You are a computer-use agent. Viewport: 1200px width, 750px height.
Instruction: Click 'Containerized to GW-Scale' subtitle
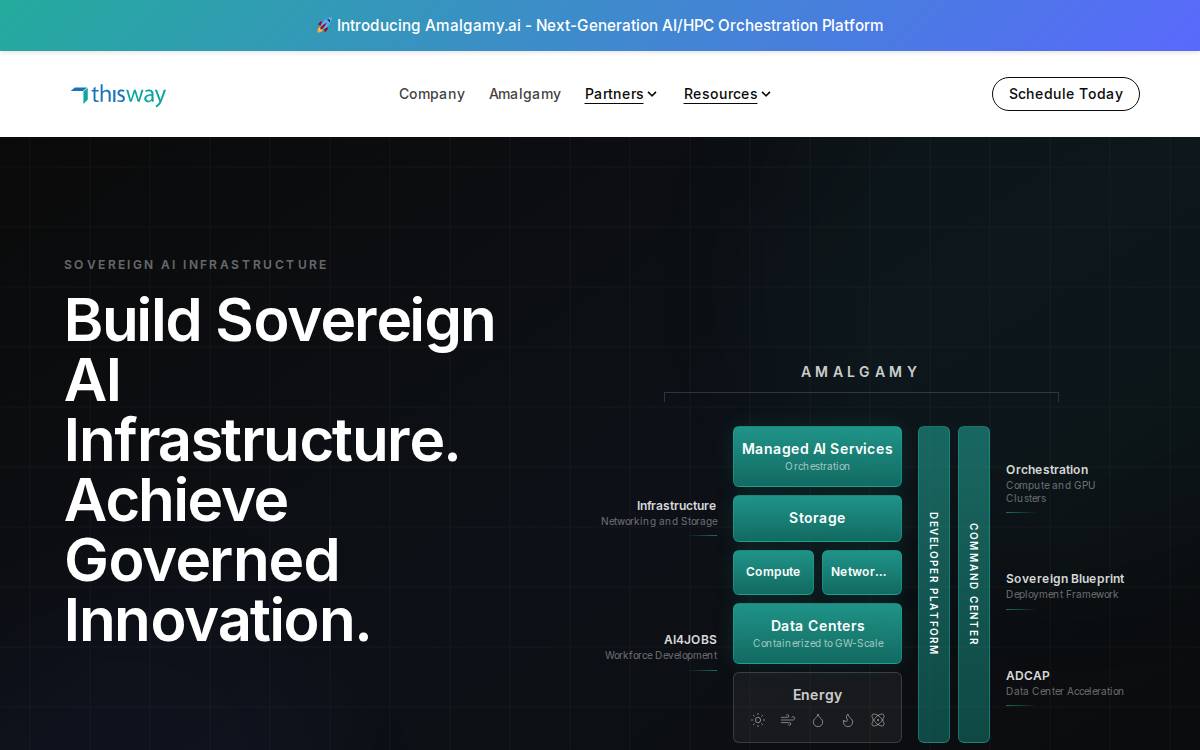tap(818, 644)
